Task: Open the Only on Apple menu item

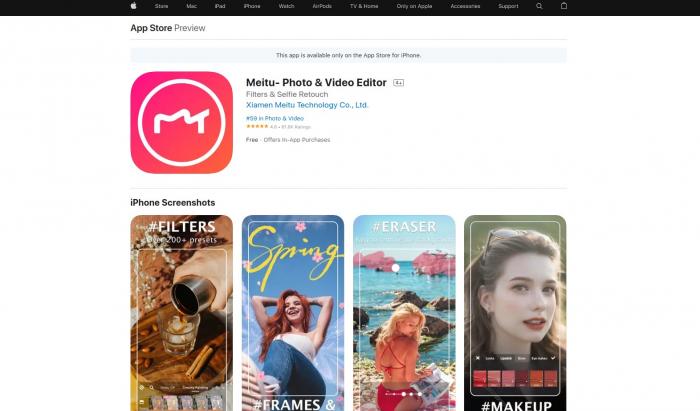Action: click(x=414, y=6)
